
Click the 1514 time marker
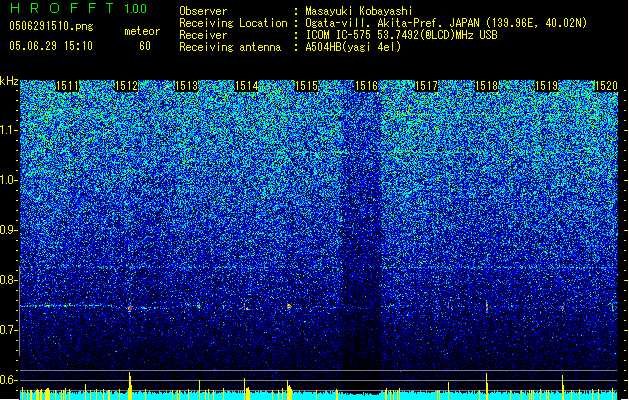tap(246, 86)
